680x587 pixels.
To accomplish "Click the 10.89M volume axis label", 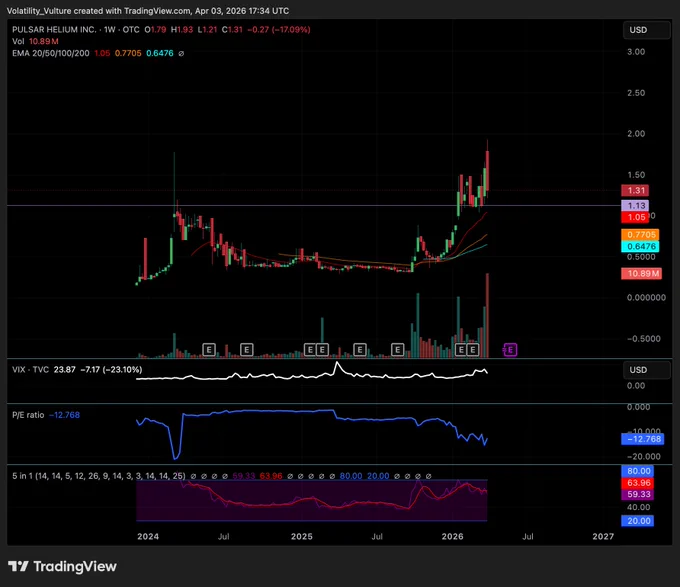I will [x=641, y=274].
